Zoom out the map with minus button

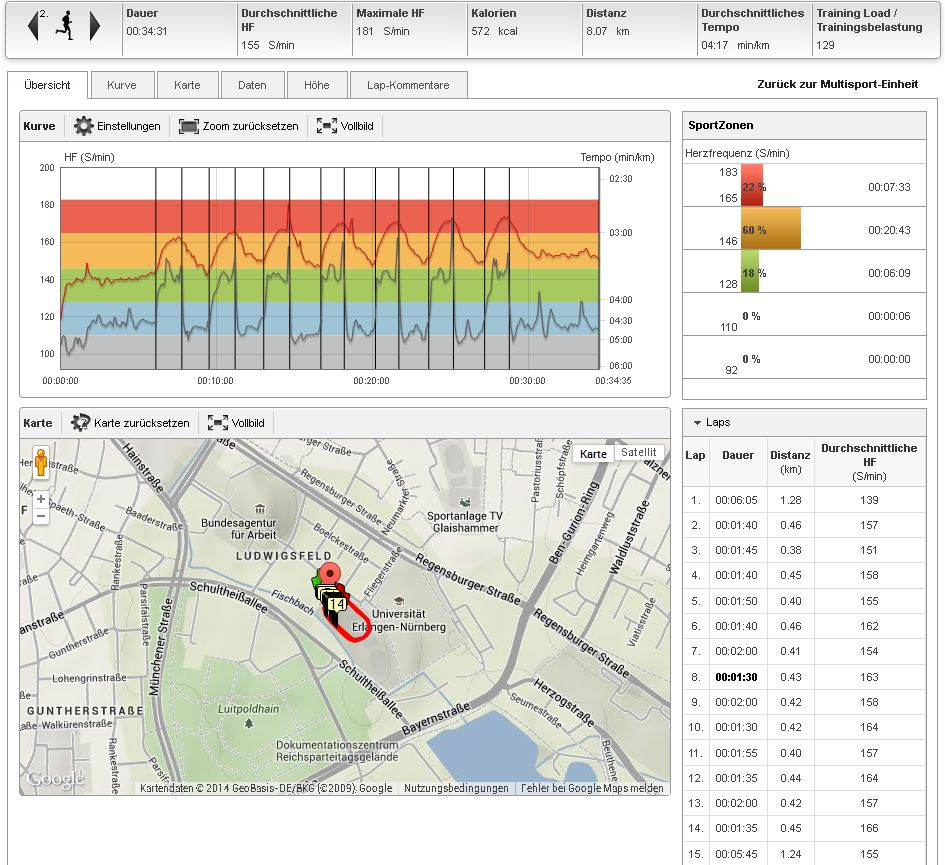(x=41, y=516)
